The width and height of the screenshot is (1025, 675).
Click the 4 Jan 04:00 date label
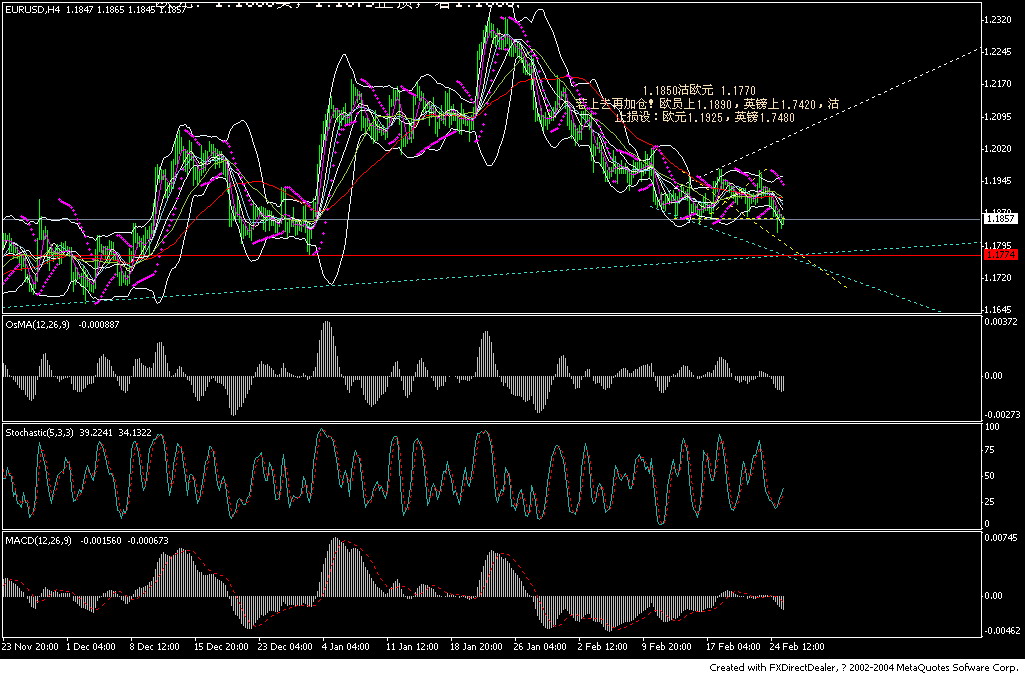pyautogui.click(x=346, y=646)
